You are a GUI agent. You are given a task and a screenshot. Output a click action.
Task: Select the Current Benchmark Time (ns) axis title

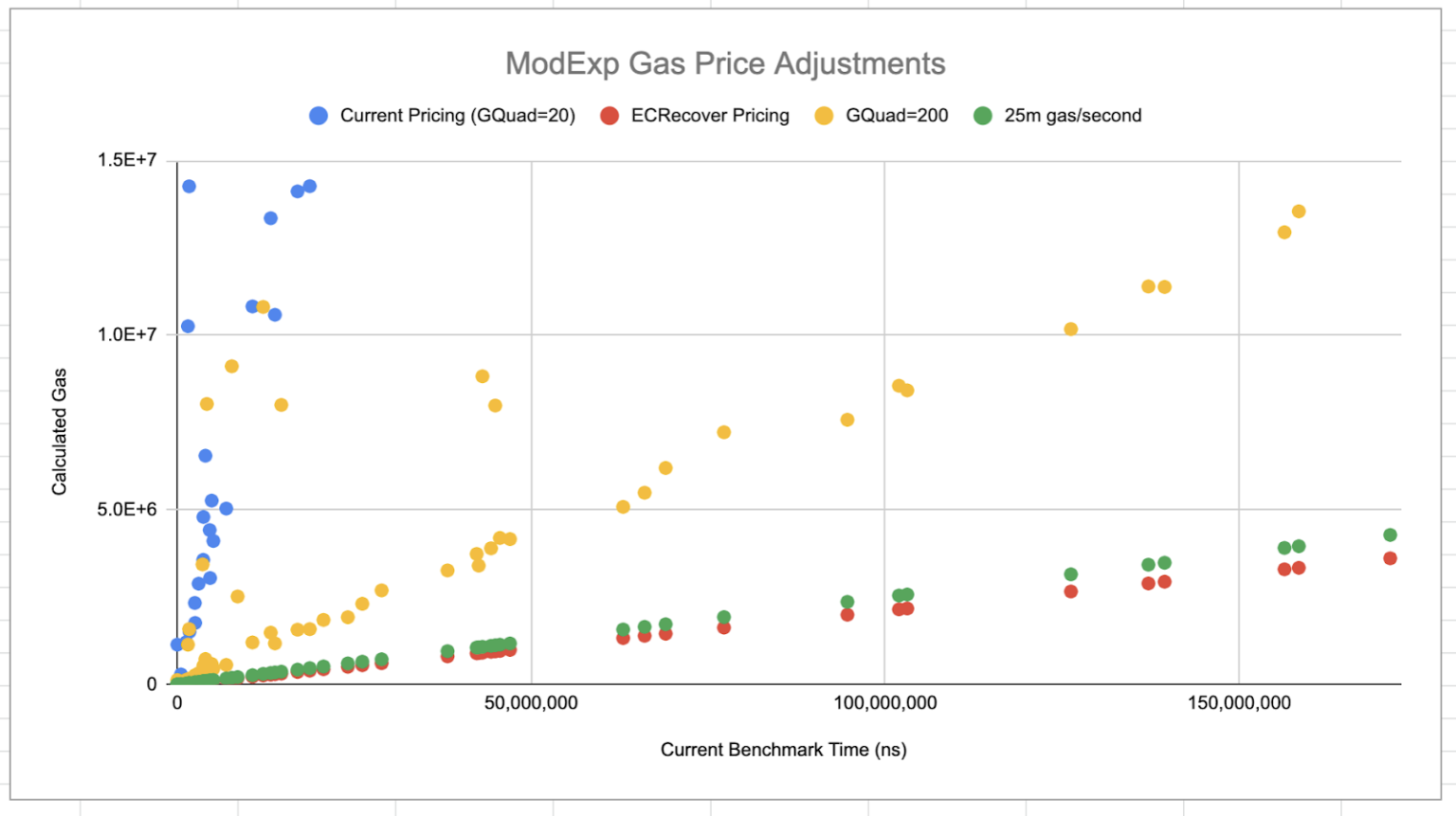click(x=783, y=750)
